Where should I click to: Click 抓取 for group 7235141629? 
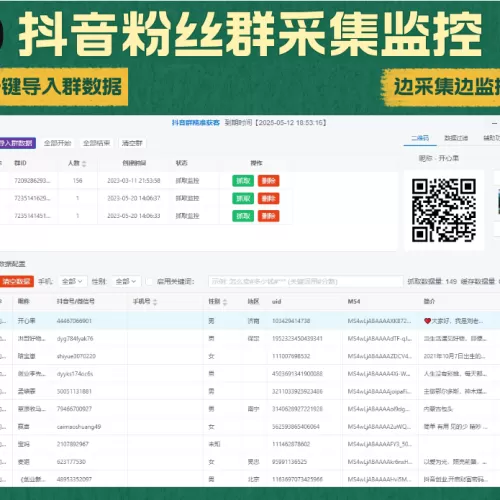pos(243,198)
